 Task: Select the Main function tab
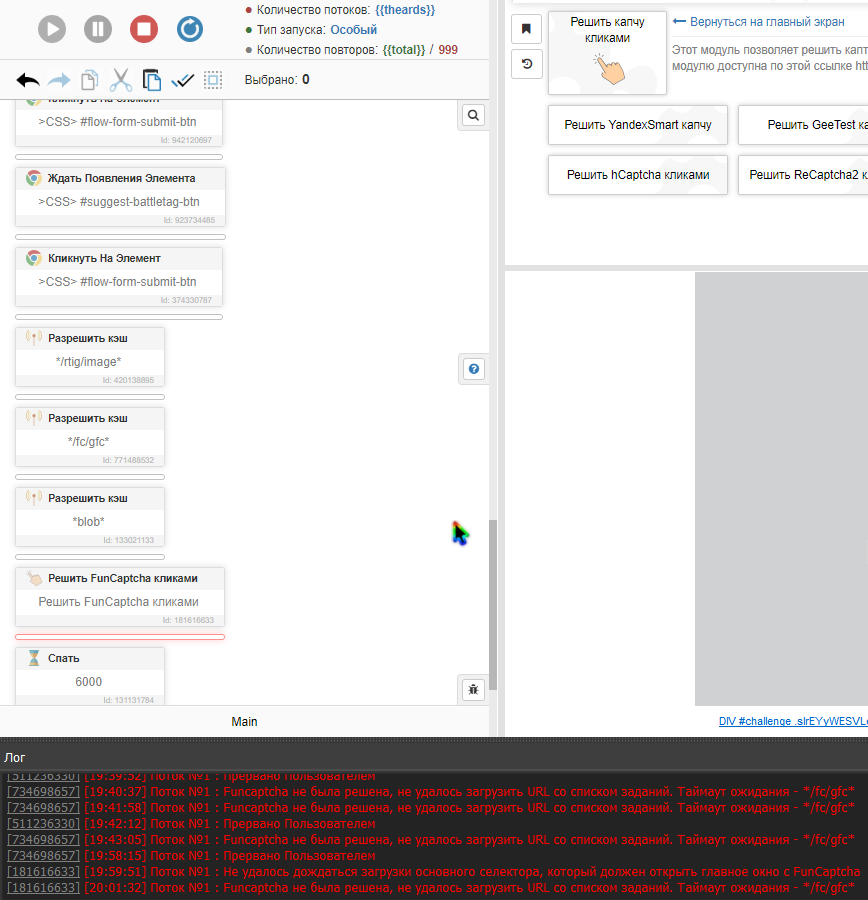coord(245,721)
